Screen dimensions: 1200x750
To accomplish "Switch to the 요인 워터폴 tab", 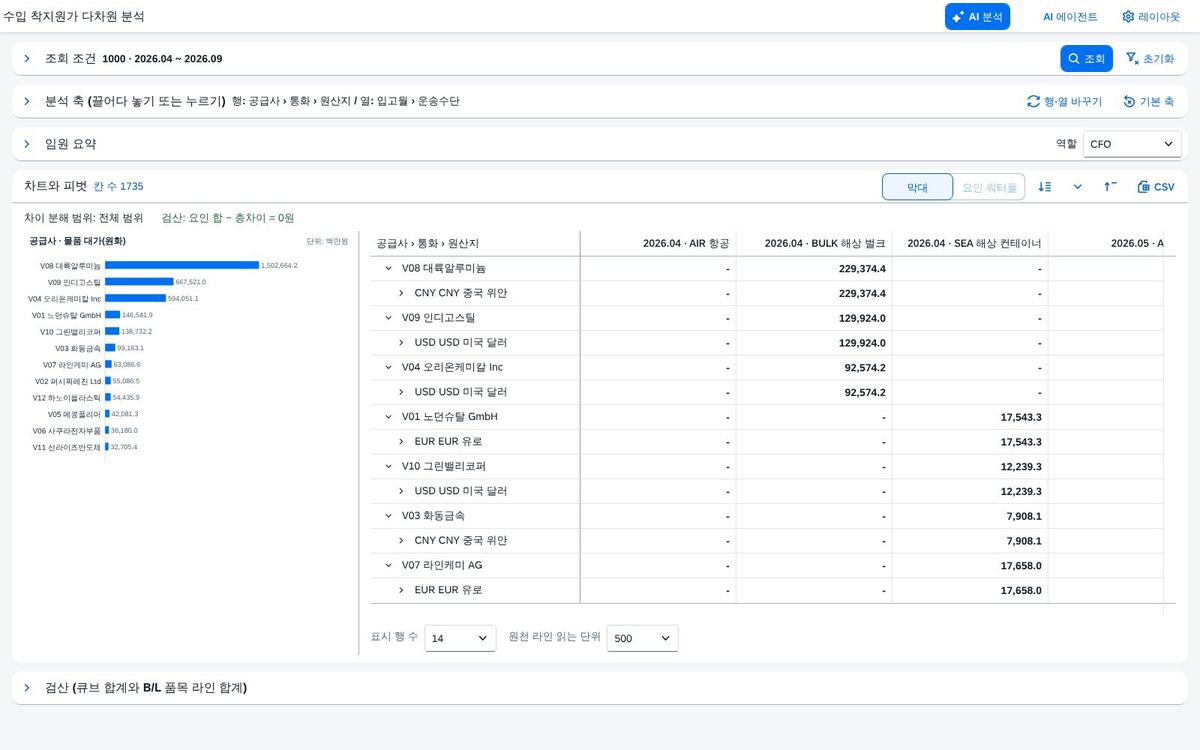I will click(989, 187).
